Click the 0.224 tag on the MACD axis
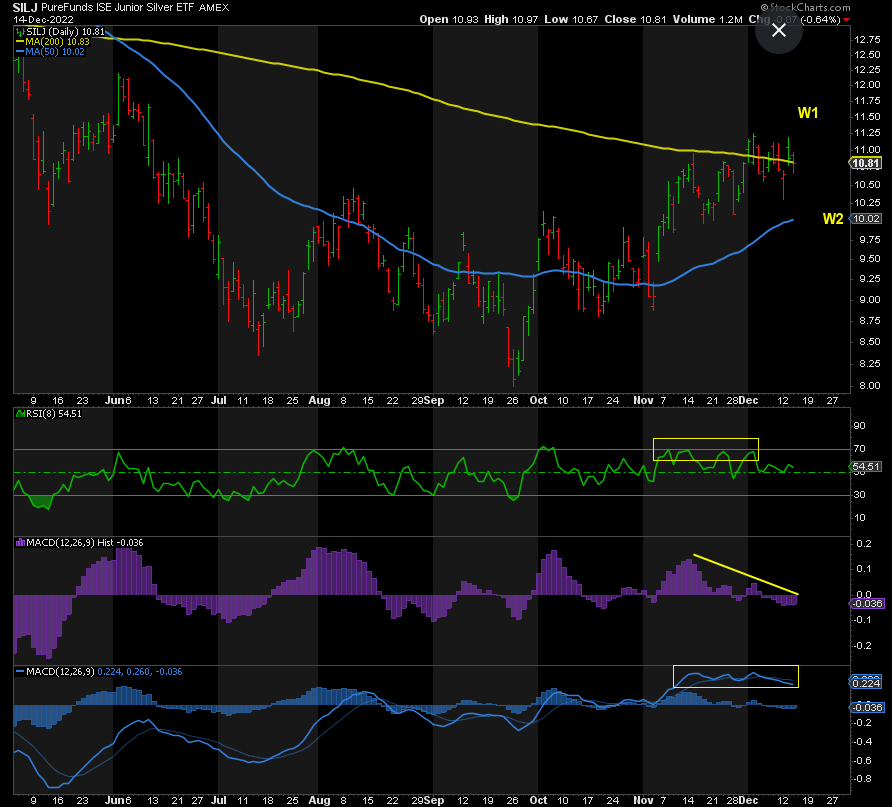 (866, 683)
